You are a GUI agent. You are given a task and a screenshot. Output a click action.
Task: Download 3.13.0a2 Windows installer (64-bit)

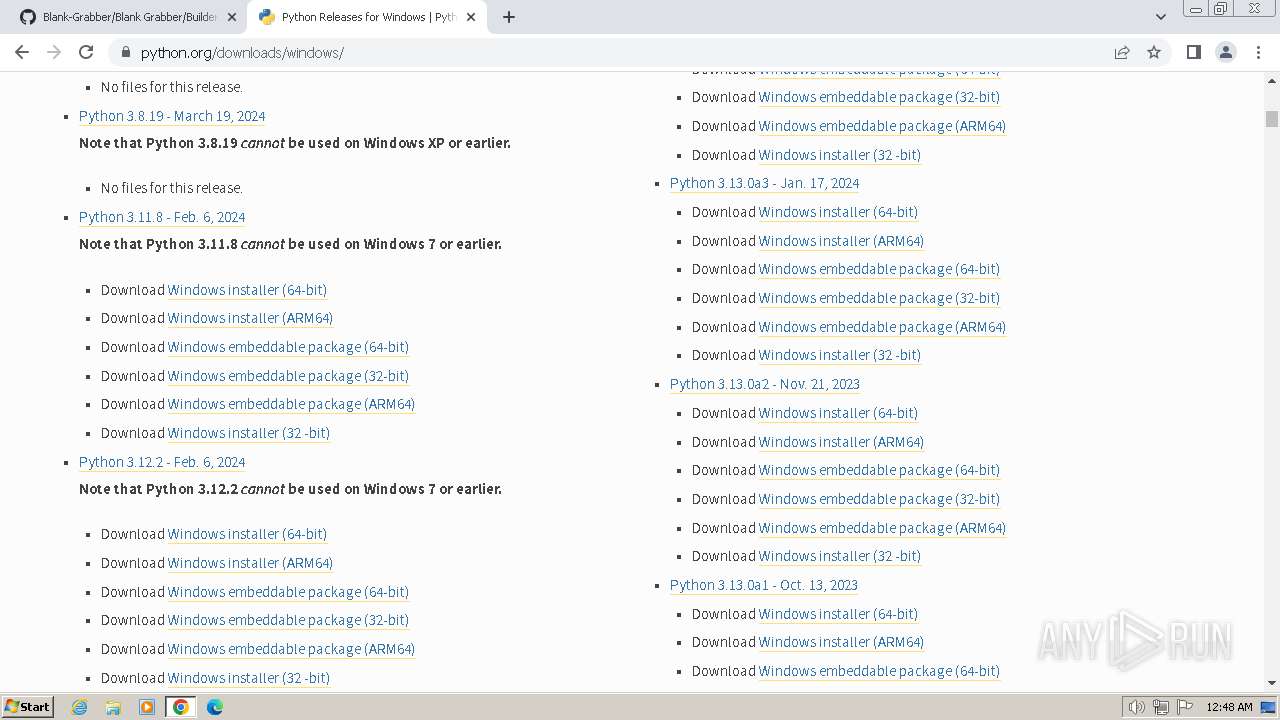tap(838, 413)
